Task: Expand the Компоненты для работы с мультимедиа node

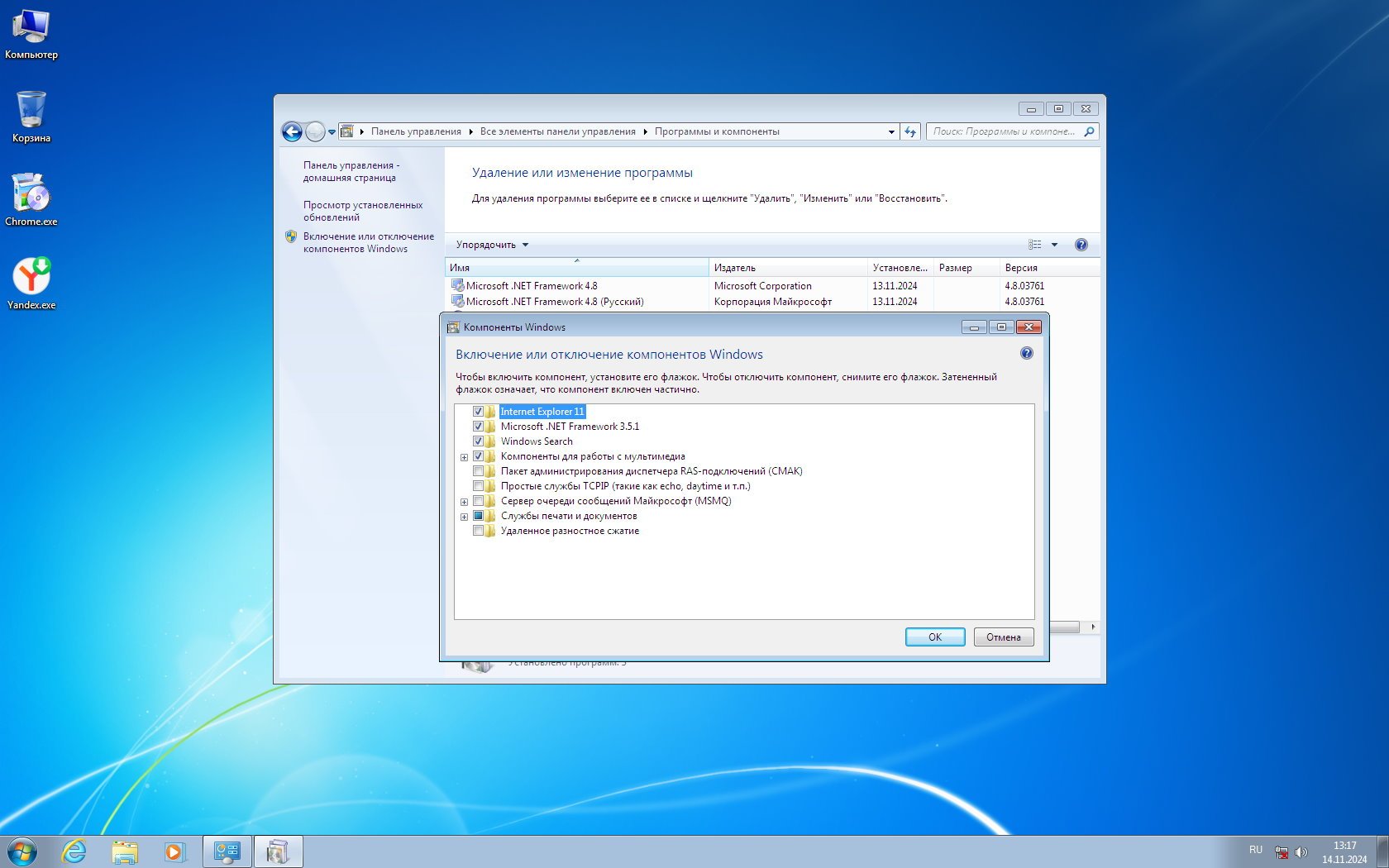Action: click(464, 457)
